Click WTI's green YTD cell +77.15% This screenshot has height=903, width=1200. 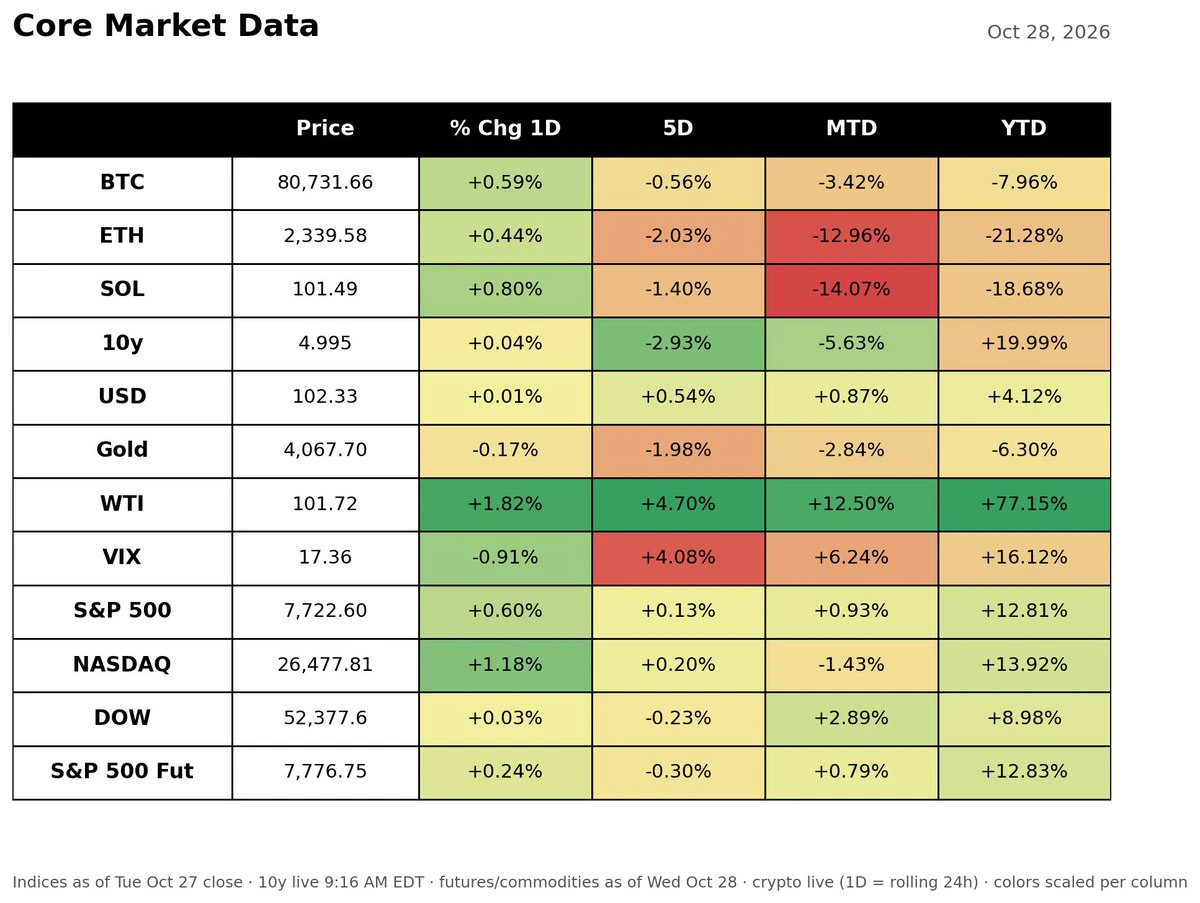(x=1024, y=505)
